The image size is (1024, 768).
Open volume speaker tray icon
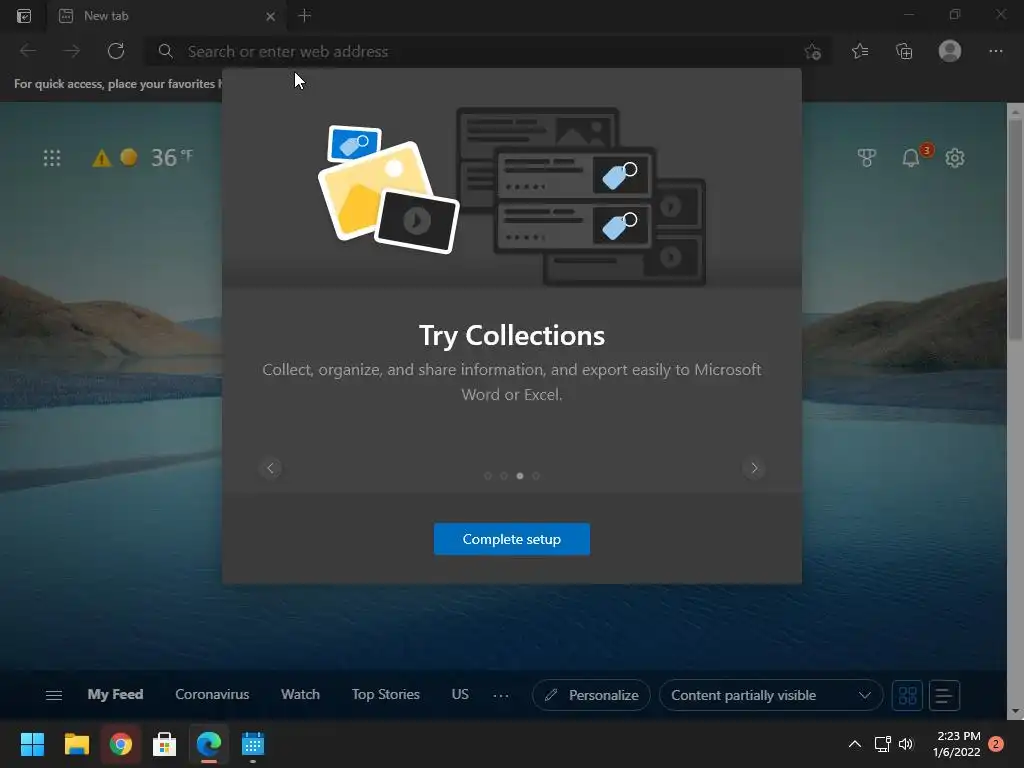click(906, 744)
